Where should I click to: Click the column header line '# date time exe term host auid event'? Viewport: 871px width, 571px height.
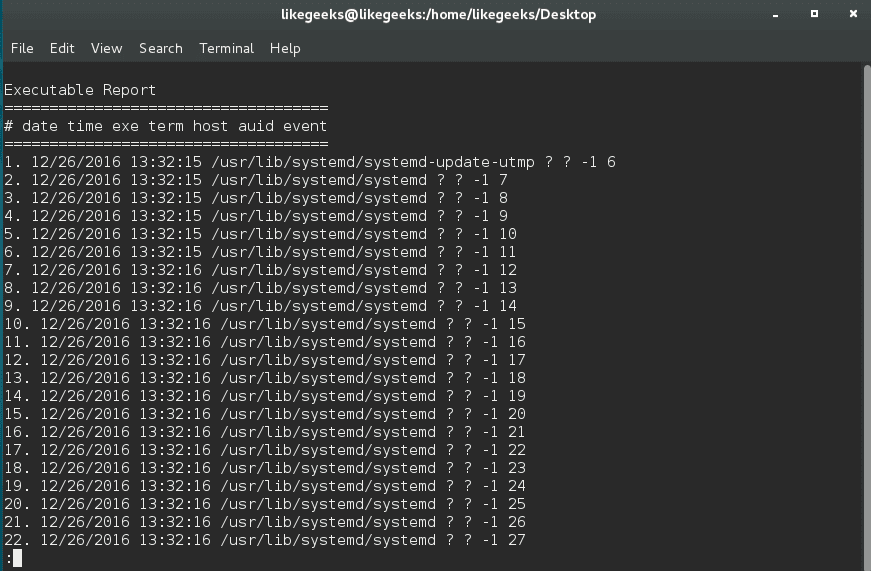point(166,126)
